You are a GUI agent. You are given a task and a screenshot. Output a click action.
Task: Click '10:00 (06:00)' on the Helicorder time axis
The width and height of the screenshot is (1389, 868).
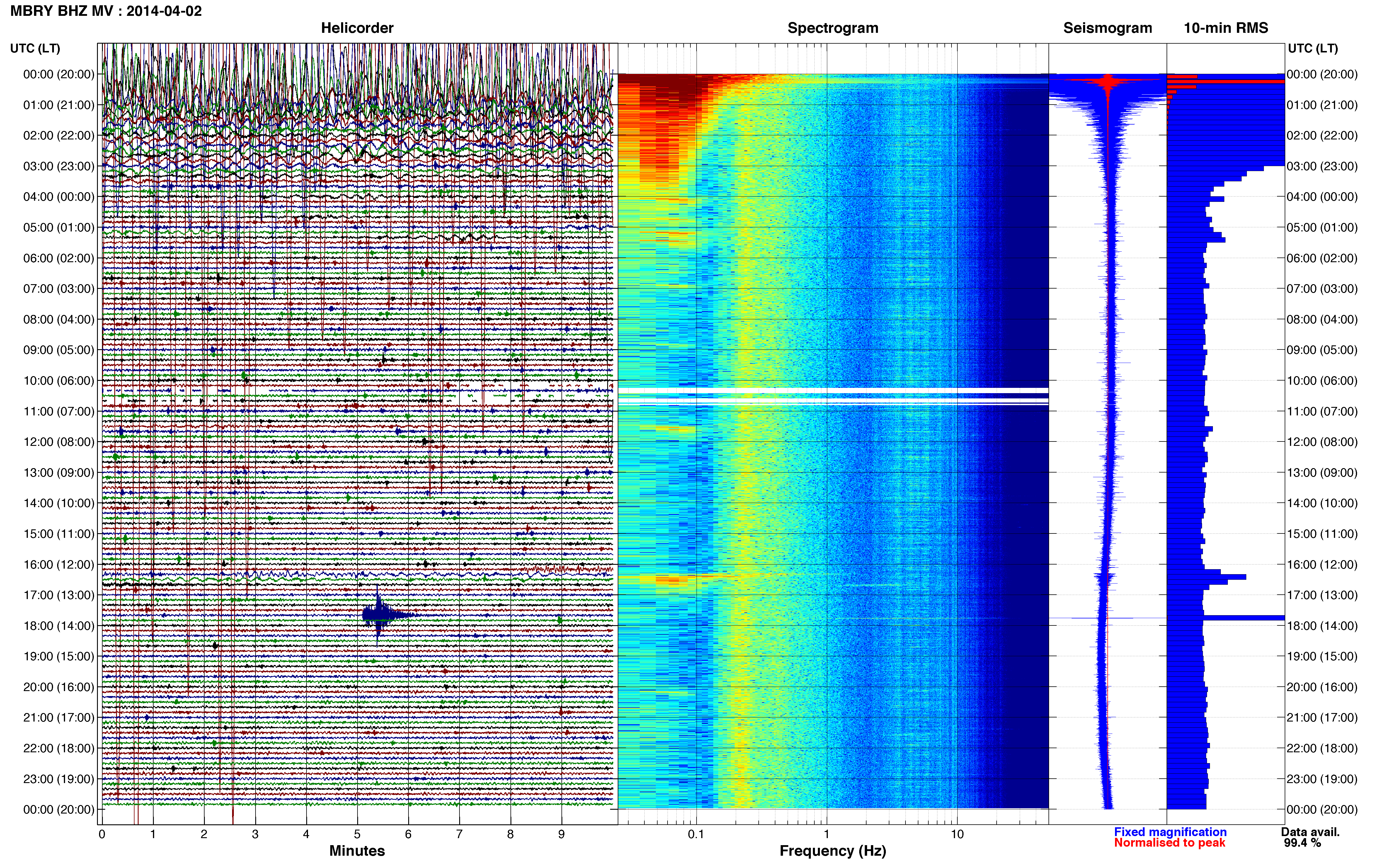point(59,381)
